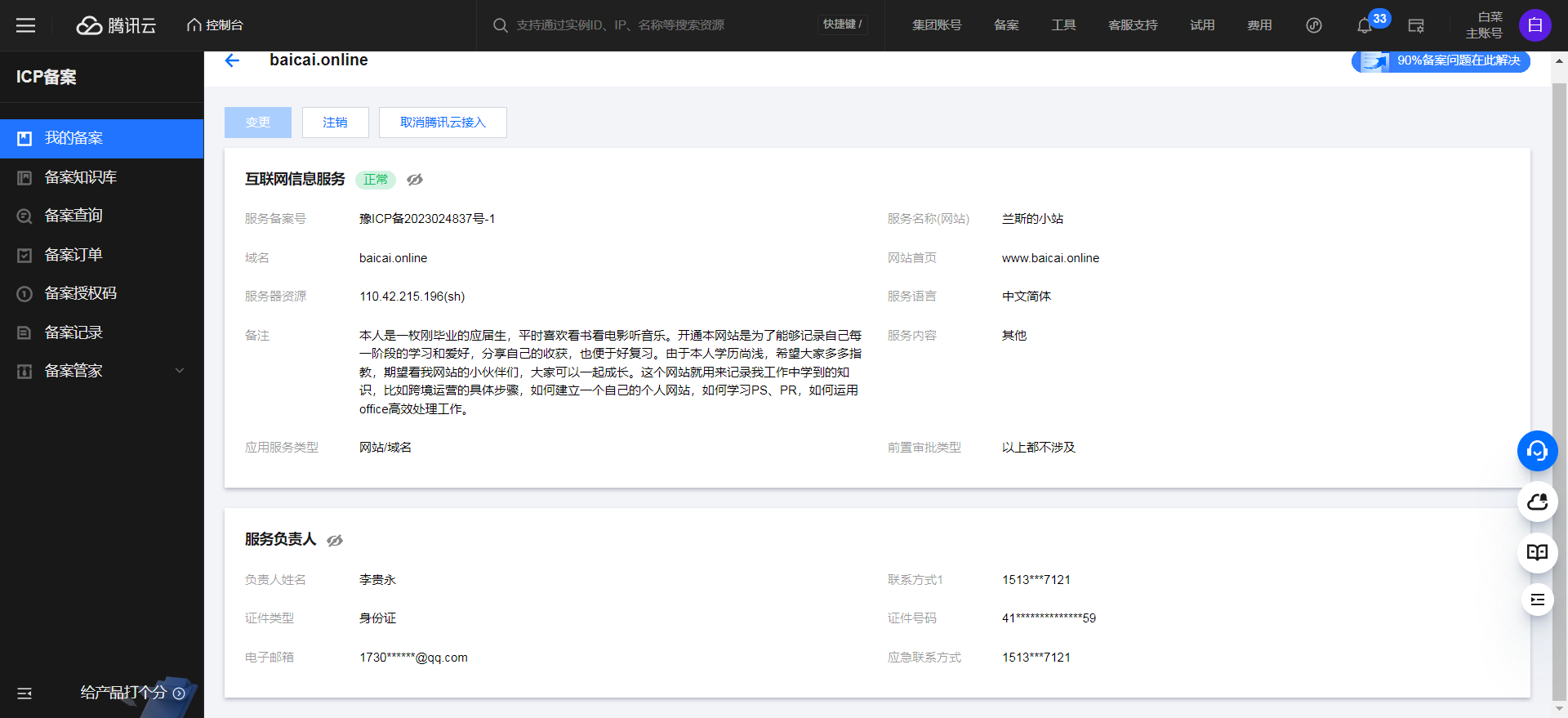Open notifications bell with 33 badge
The width and height of the screenshot is (1568, 718).
(1365, 25)
